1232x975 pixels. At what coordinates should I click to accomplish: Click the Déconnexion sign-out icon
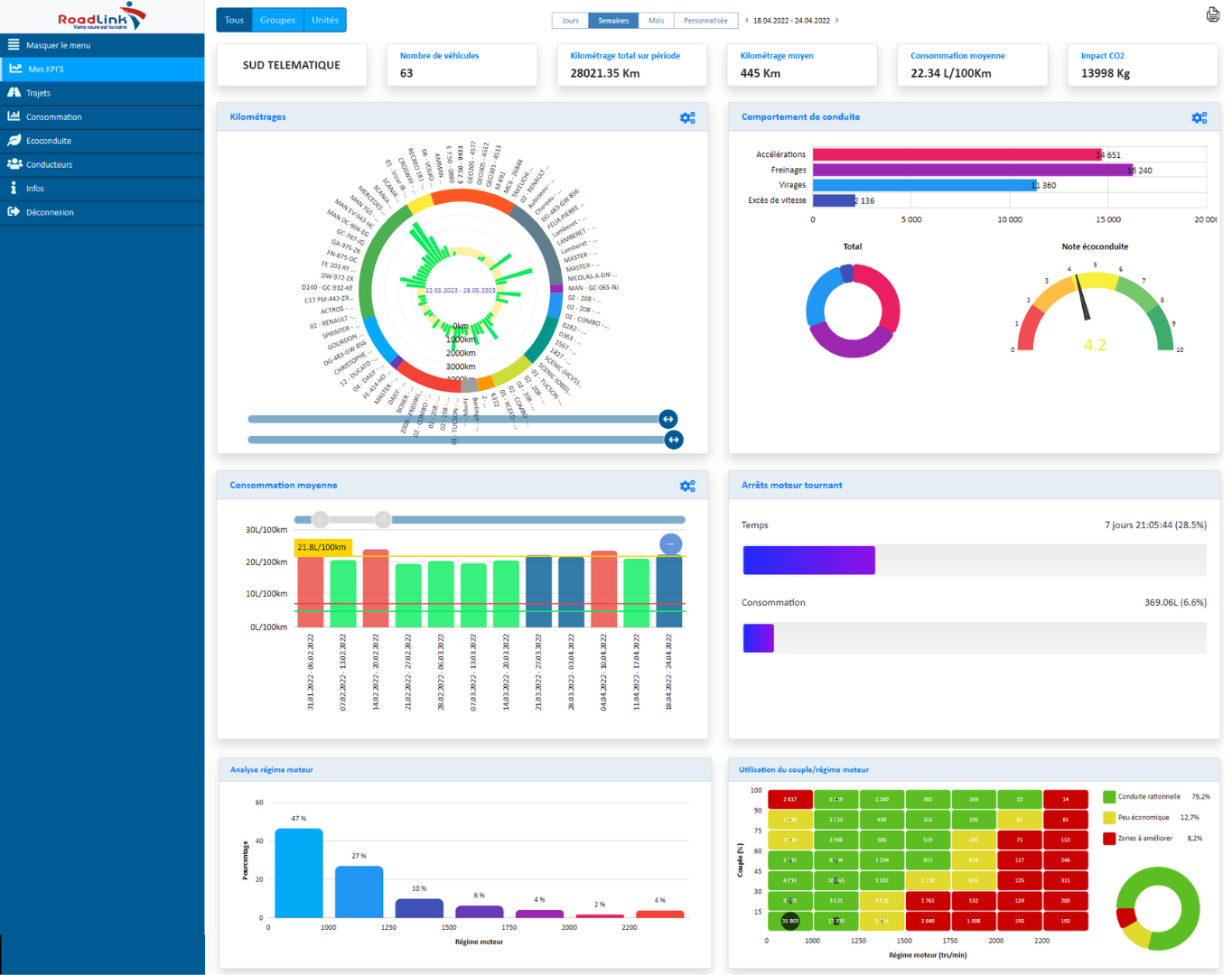[14, 212]
